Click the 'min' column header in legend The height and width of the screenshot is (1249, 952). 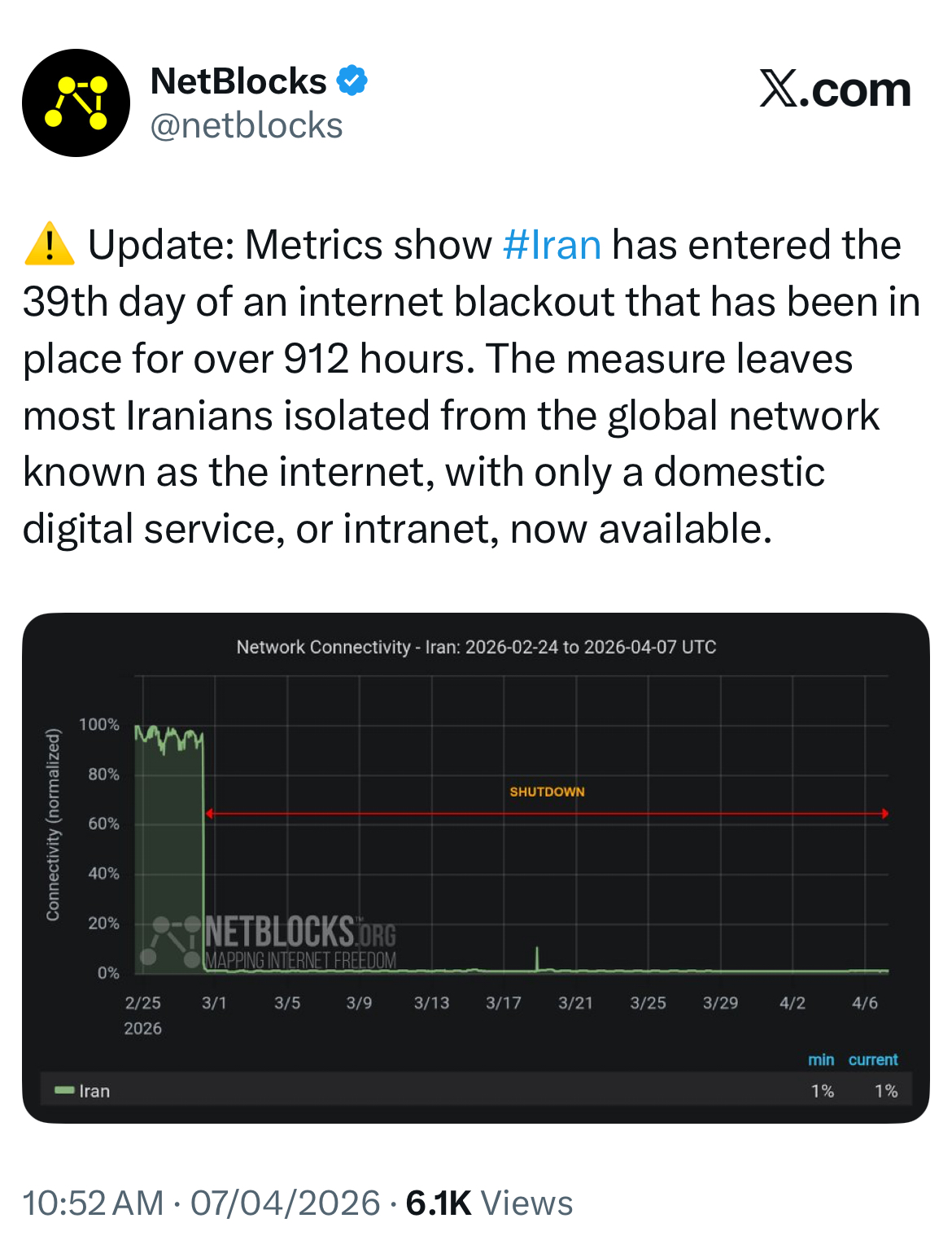[x=820, y=1059]
